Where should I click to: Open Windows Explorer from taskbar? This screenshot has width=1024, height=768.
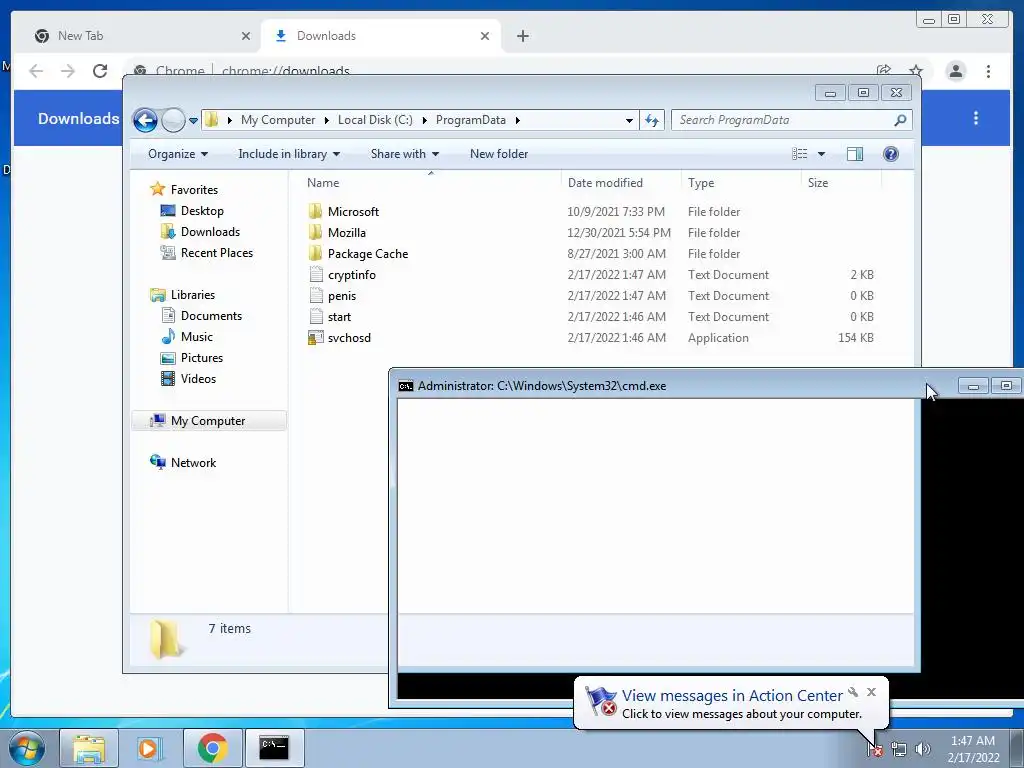tap(89, 748)
